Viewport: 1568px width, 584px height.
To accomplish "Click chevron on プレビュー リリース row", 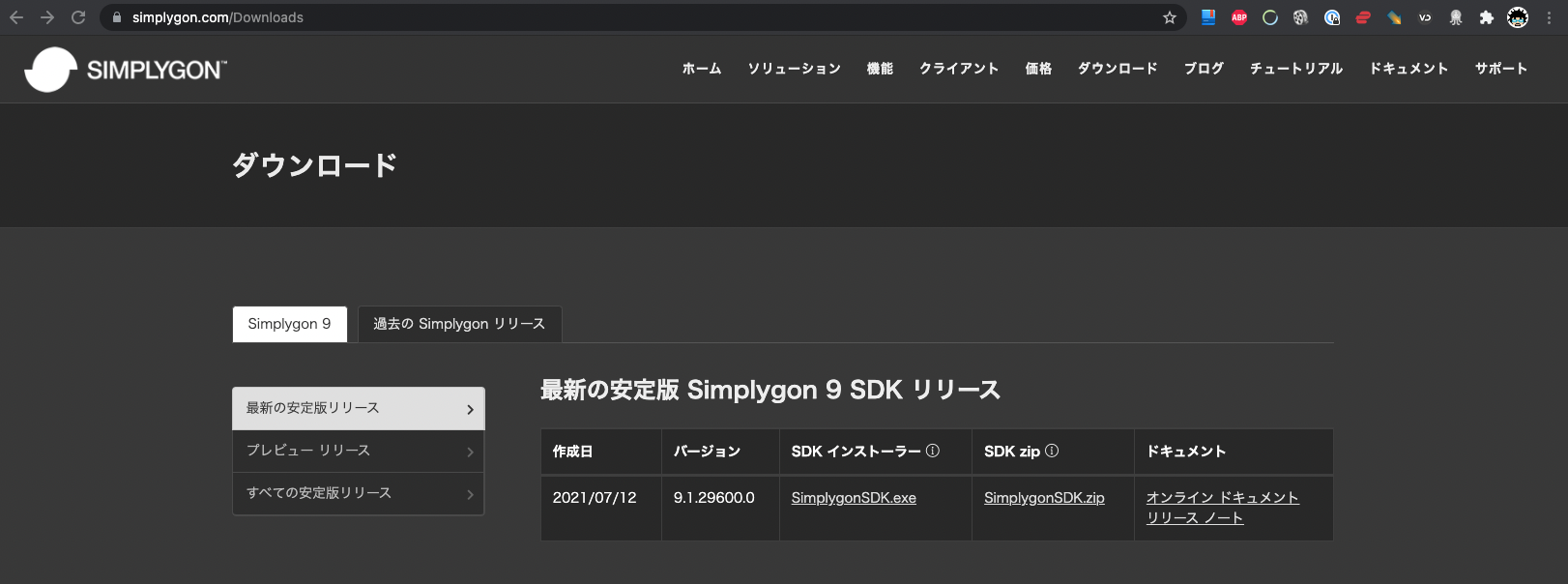I will tap(471, 453).
